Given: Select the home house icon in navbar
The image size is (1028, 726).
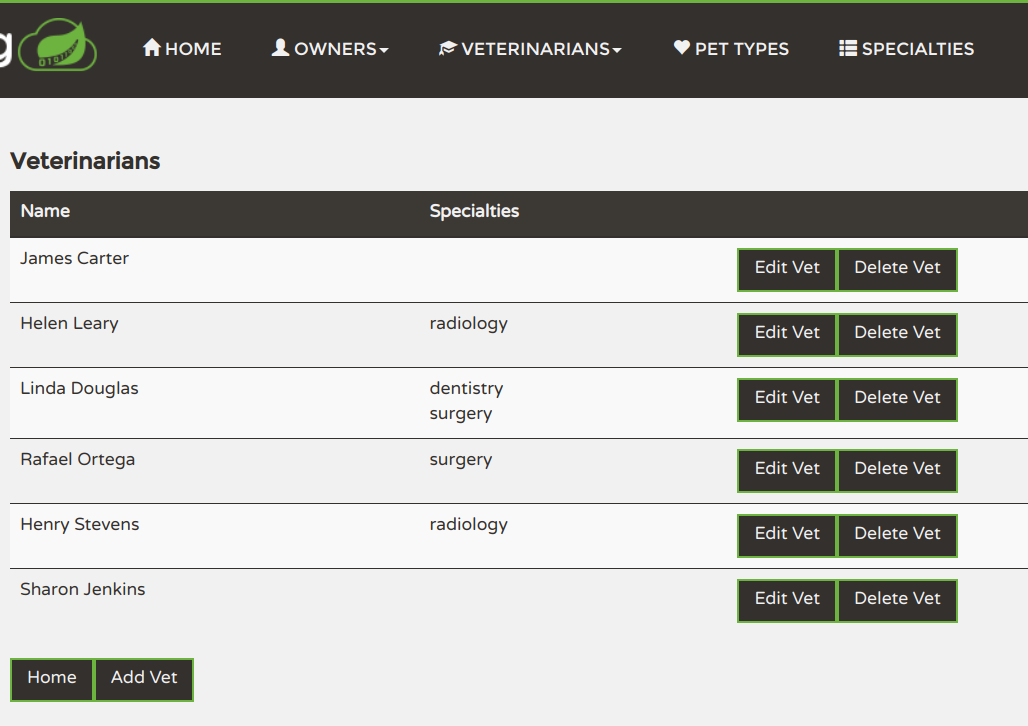Looking at the screenshot, I should [x=151, y=47].
